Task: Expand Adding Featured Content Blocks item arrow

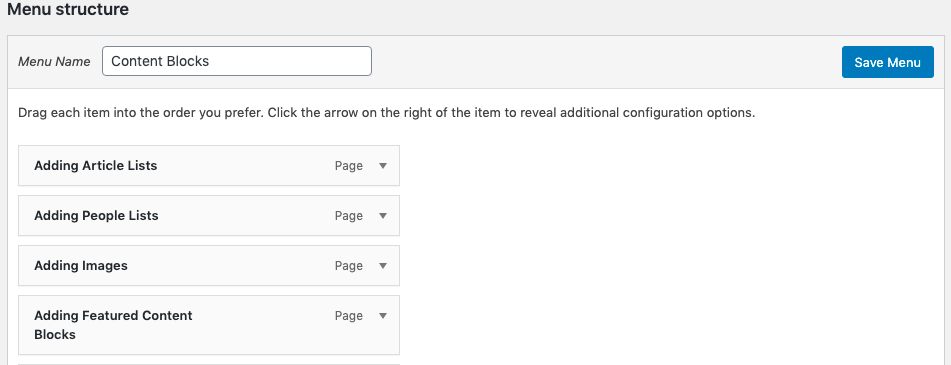Action: coord(383,315)
